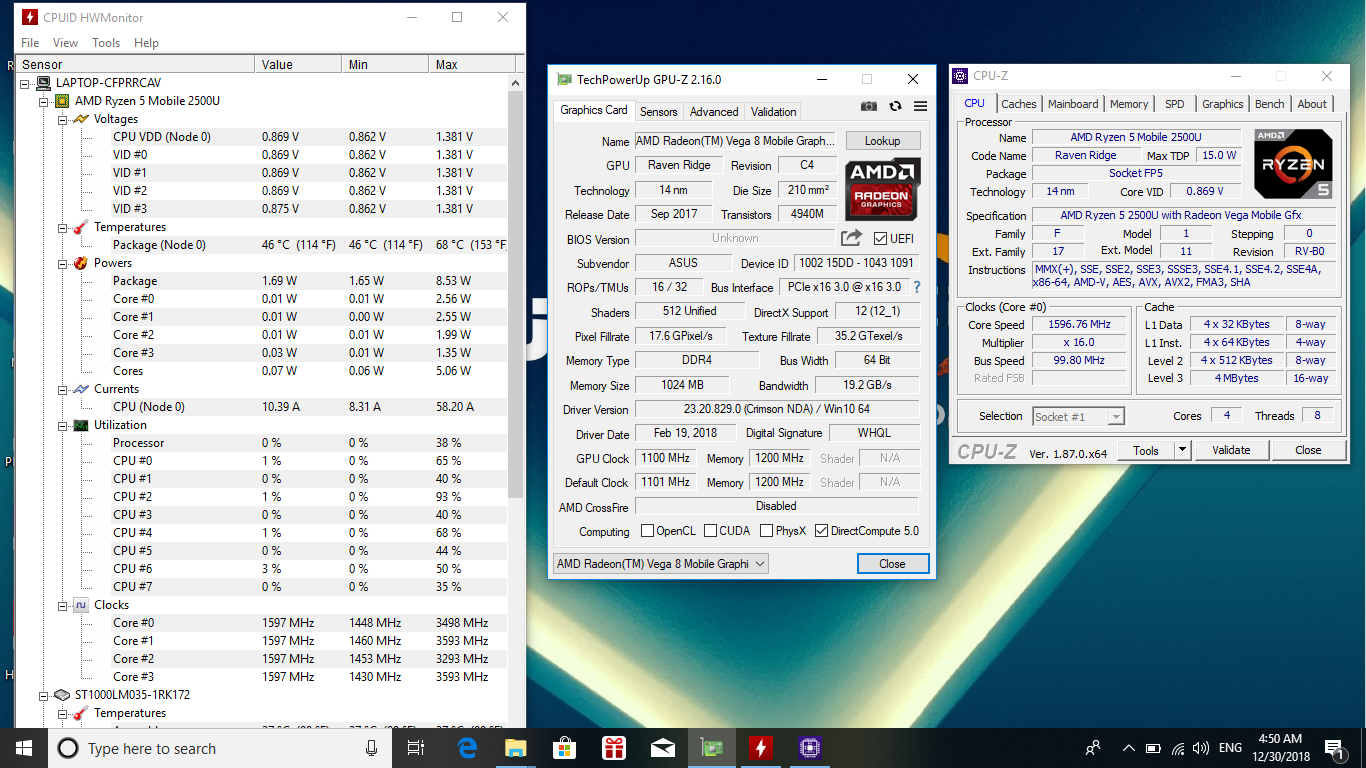Screen dimensions: 1366x768
Task: Click the Ryzen 5 logo in CPU-Z
Action: click(x=1294, y=165)
